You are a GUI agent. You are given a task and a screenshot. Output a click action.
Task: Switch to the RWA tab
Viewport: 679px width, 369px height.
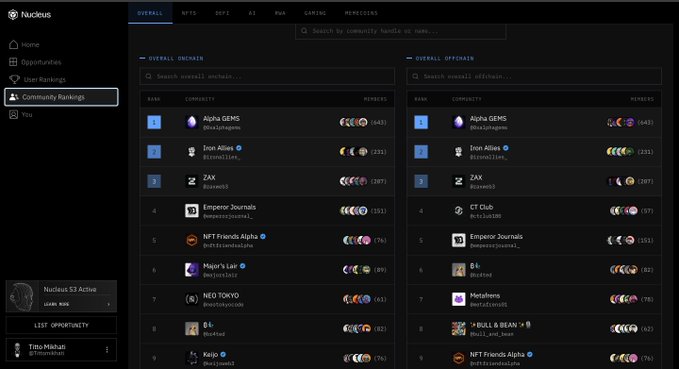pos(280,13)
